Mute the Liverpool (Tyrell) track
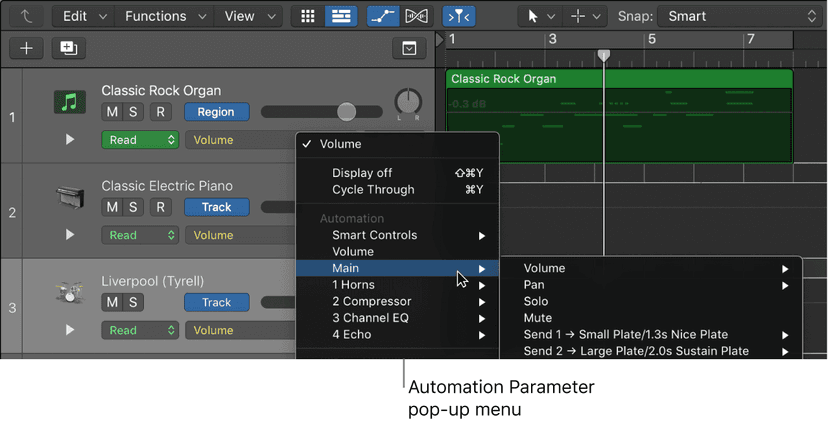 112,302
